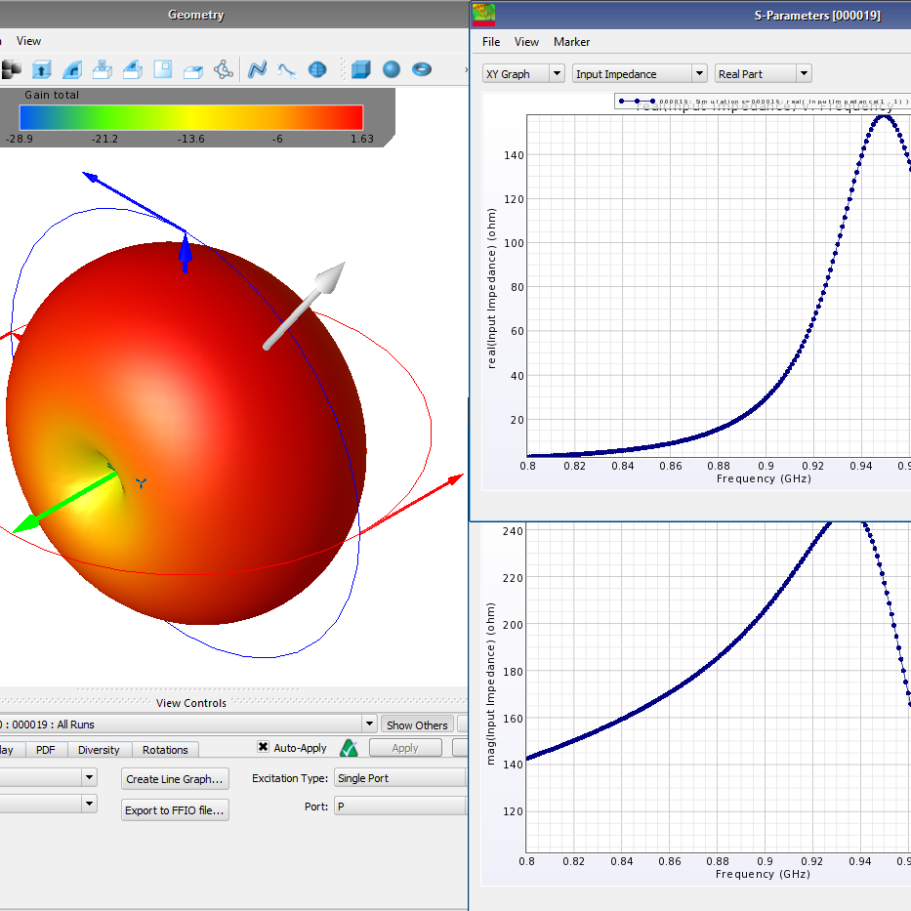This screenshot has width=911, height=911.
Task: Open the Port P dropdown
Action: pos(400,806)
